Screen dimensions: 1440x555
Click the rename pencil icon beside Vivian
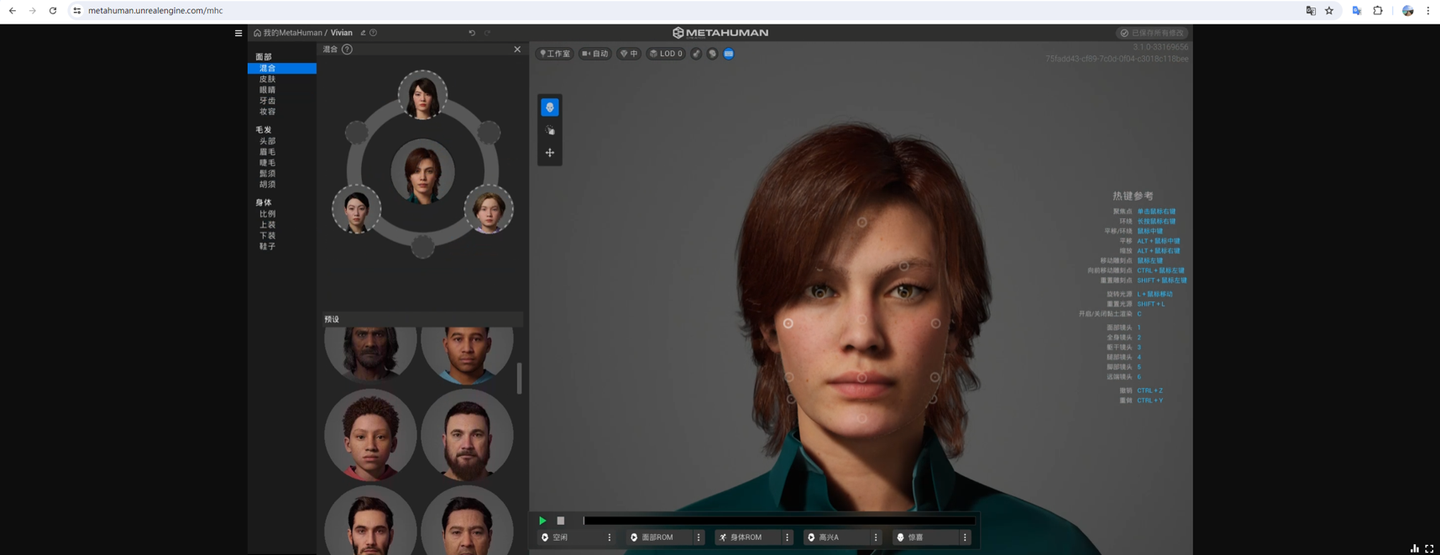[363, 33]
